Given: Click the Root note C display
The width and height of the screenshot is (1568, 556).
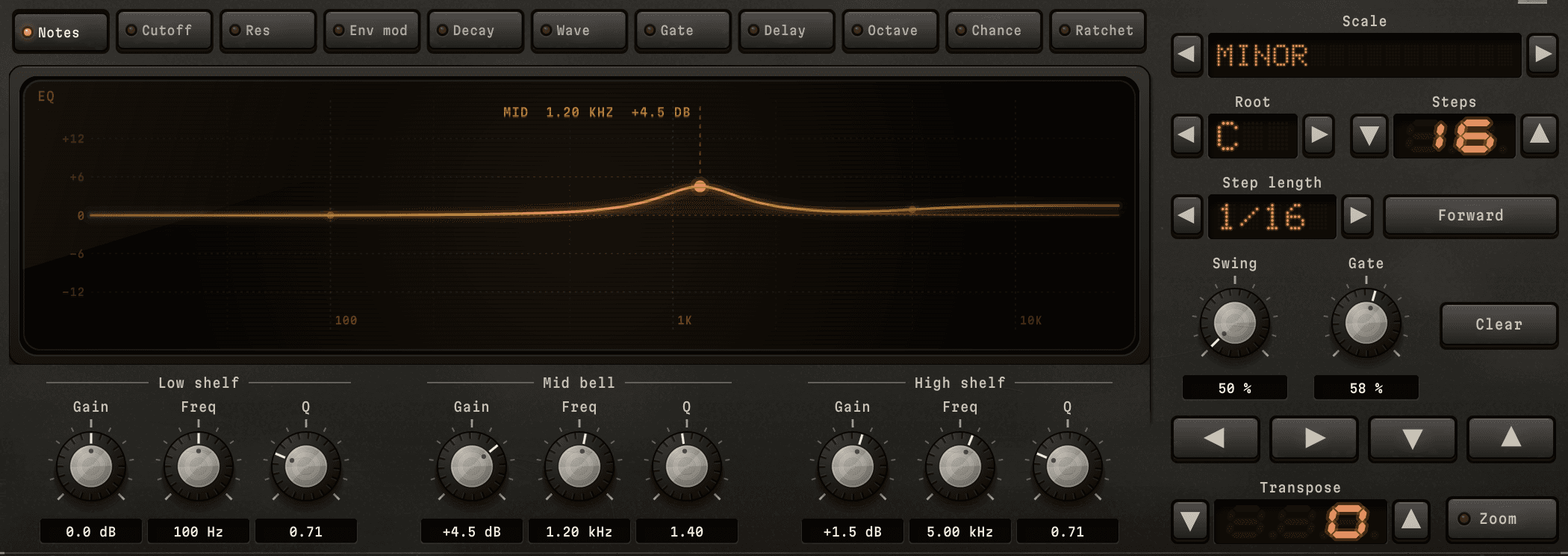Looking at the screenshot, I should pos(1252,136).
